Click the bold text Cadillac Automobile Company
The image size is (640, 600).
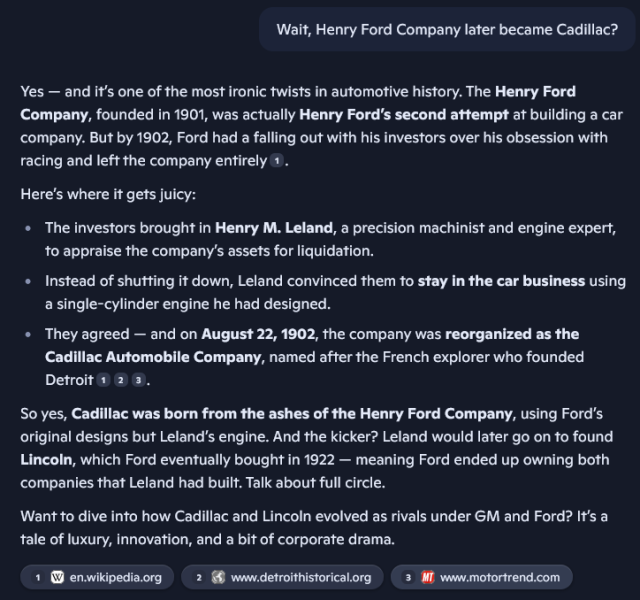[153, 357]
